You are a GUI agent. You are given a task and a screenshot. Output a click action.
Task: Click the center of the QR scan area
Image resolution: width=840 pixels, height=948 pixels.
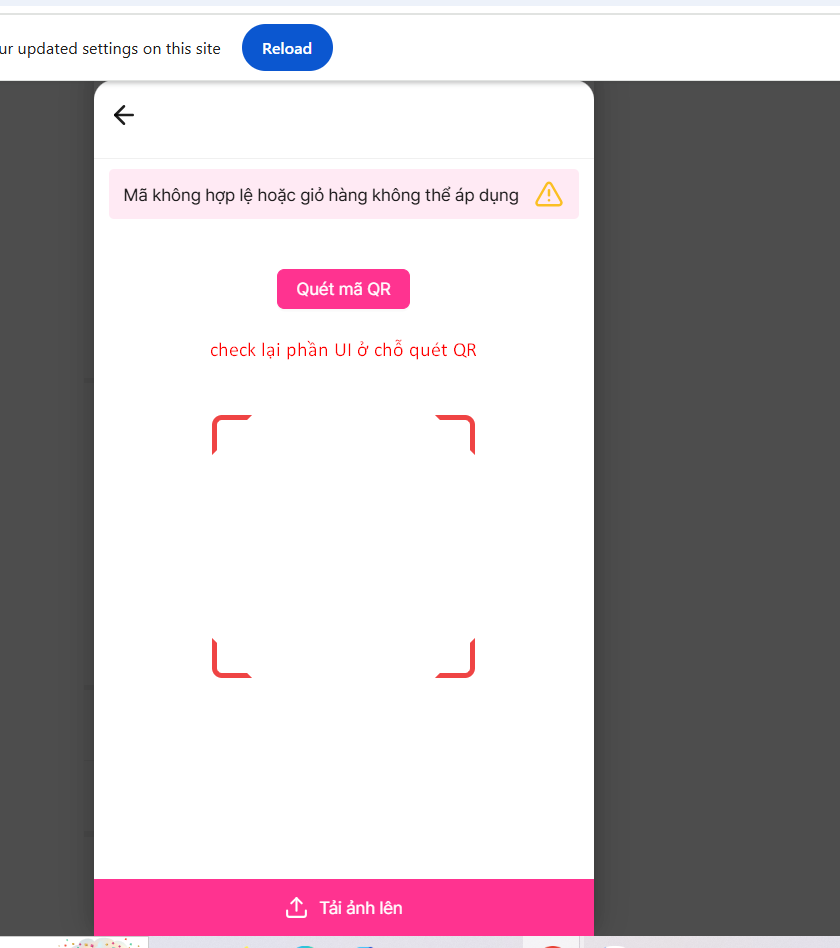click(x=343, y=546)
